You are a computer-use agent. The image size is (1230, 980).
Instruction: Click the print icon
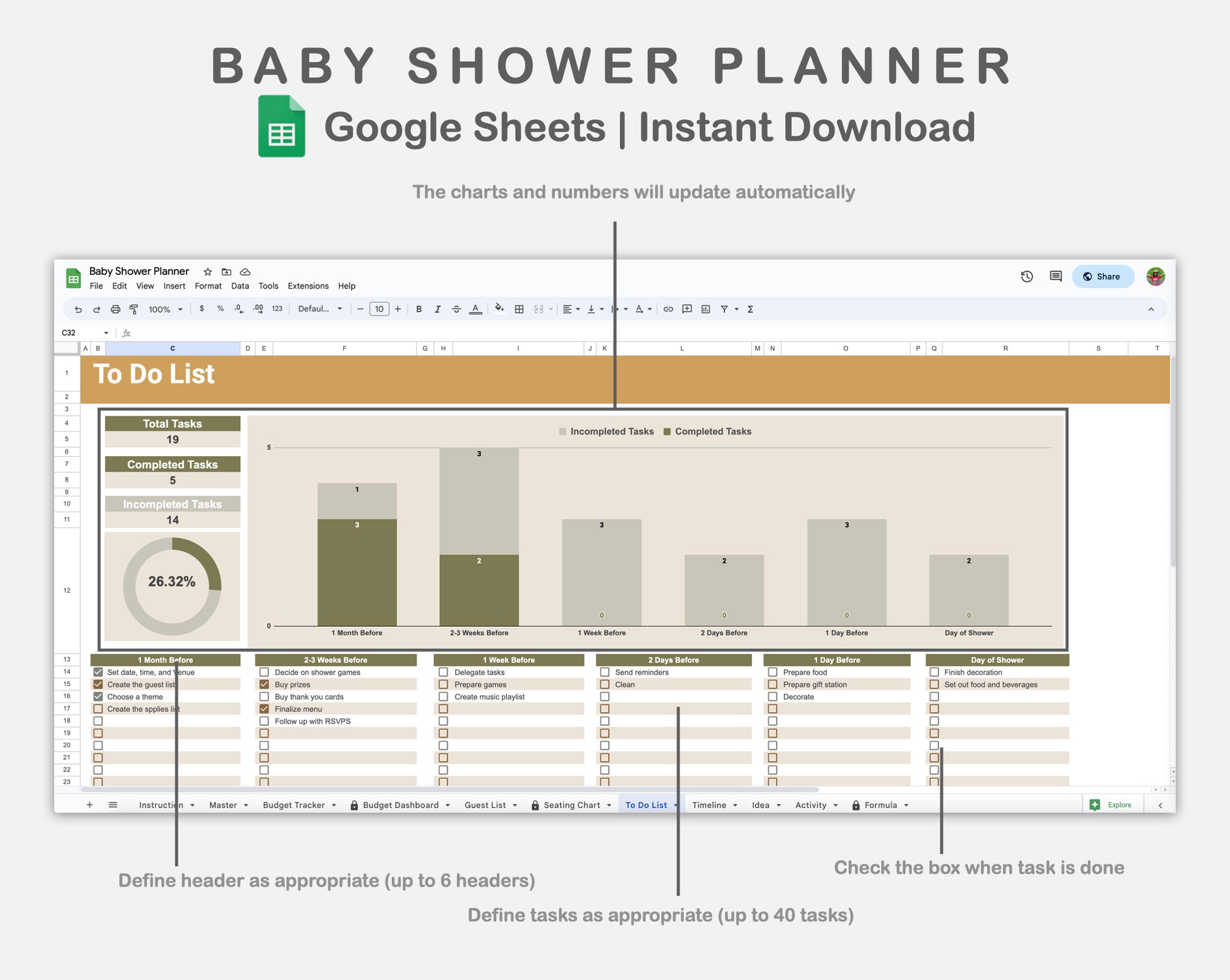(115, 310)
